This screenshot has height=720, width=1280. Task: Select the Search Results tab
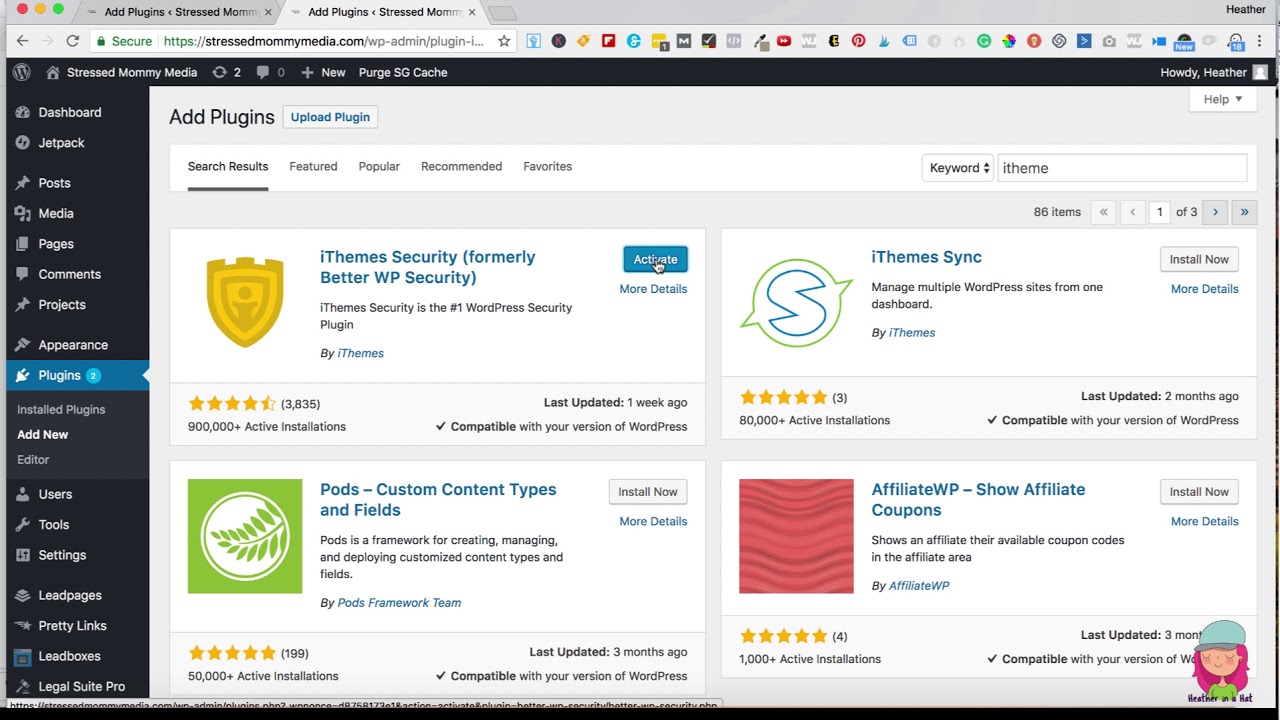[x=228, y=166]
